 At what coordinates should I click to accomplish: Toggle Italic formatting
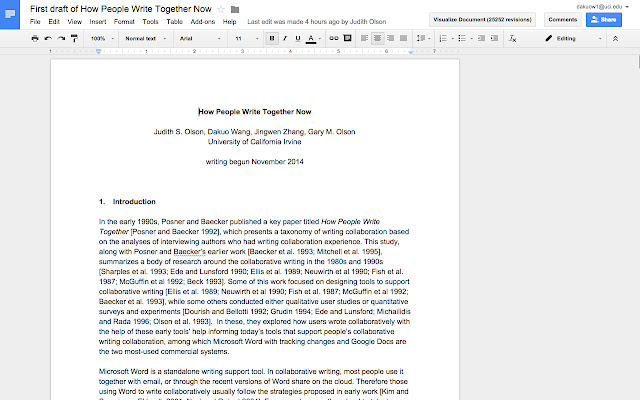tap(285, 38)
